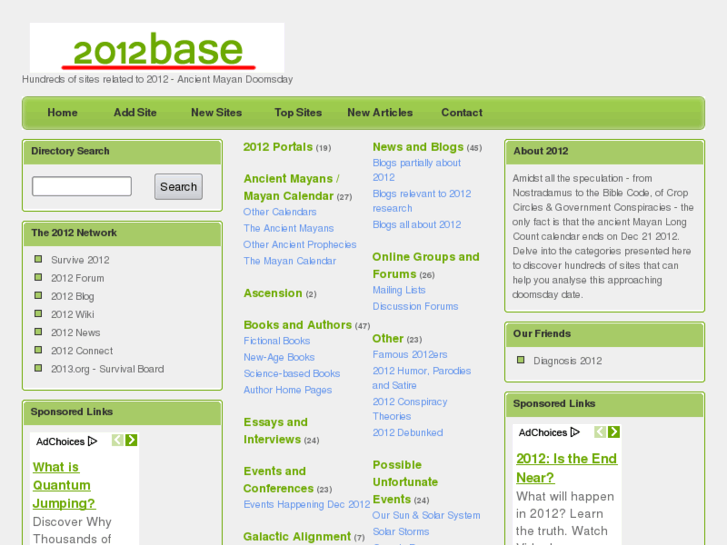Image resolution: width=727 pixels, height=545 pixels.
Task: Click the site tagline under the logo
Action: point(157,79)
